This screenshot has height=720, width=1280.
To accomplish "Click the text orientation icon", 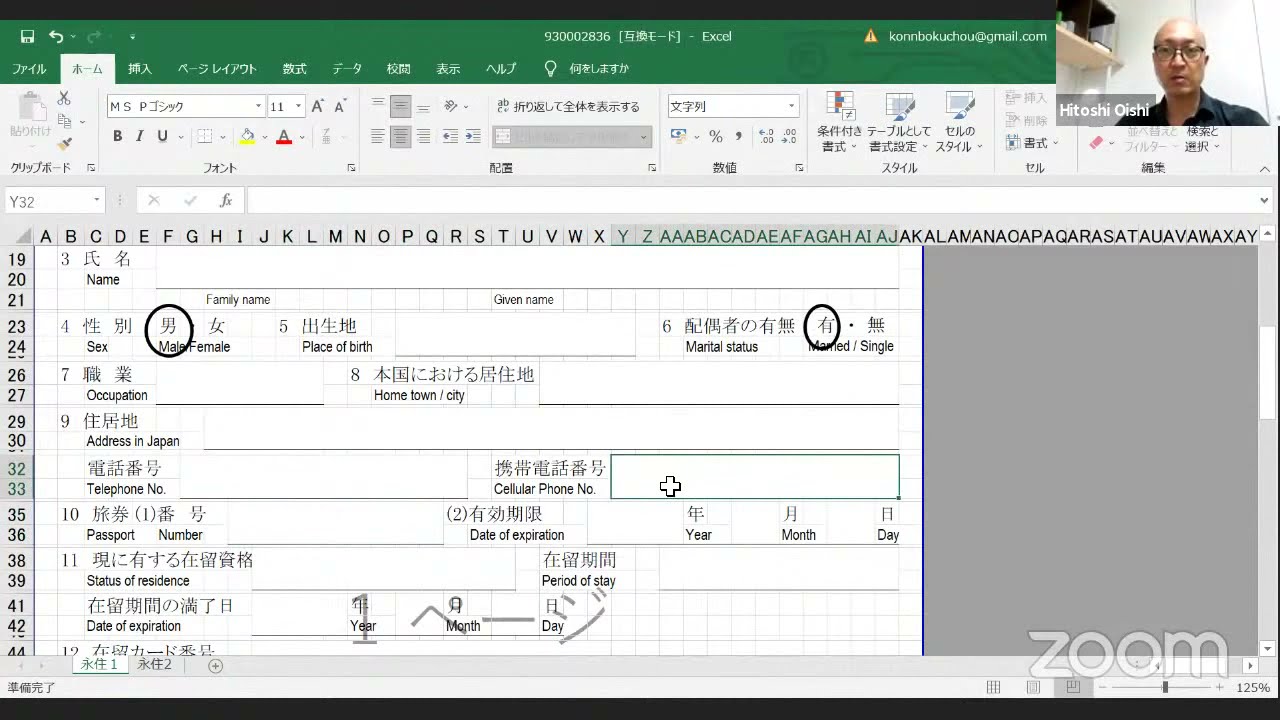I will coord(451,106).
